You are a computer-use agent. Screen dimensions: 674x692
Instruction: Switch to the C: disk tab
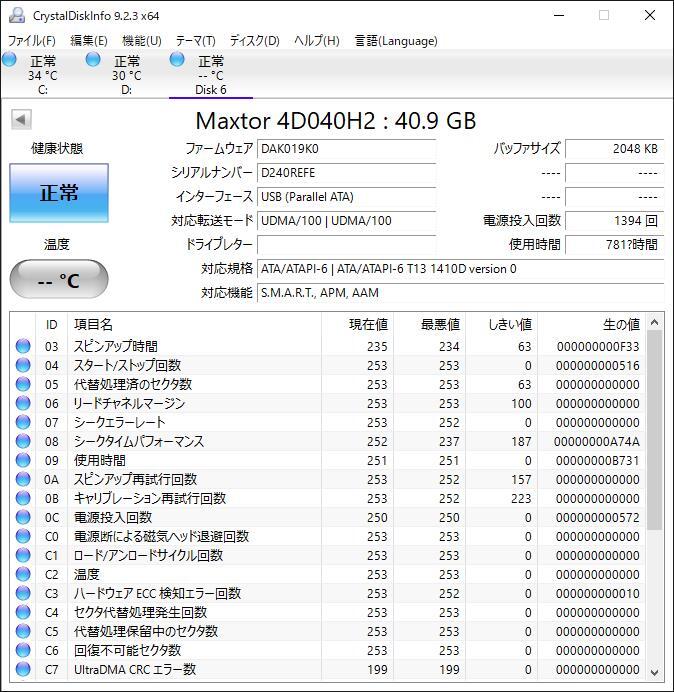click(43, 74)
